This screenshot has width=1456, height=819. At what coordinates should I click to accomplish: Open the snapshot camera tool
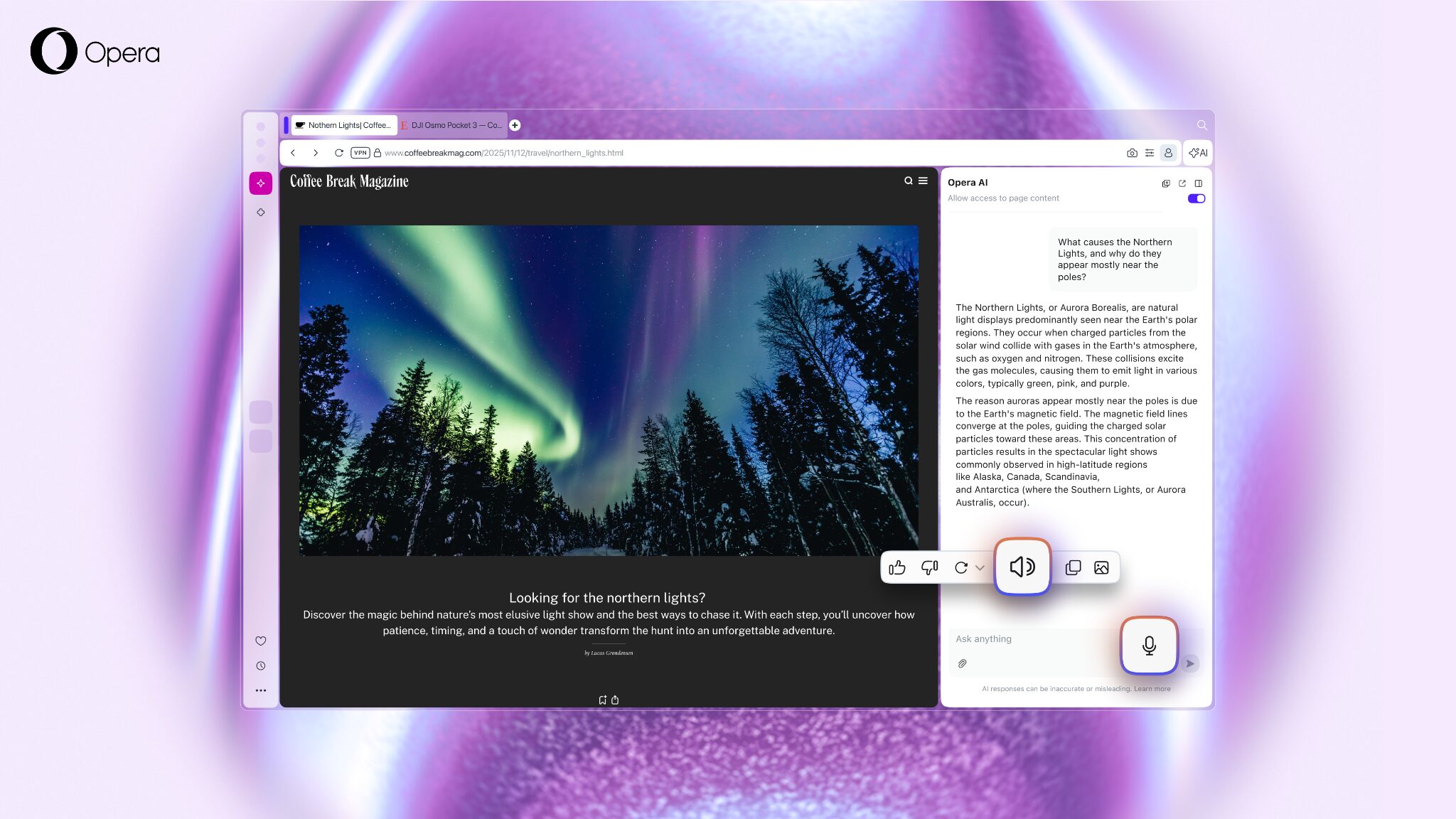click(x=1132, y=153)
